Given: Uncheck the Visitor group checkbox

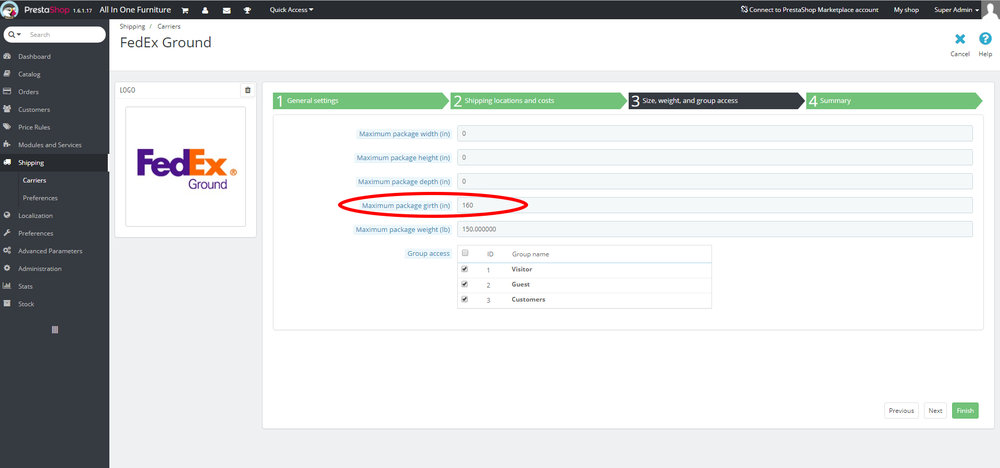Looking at the screenshot, I should 465,269.
